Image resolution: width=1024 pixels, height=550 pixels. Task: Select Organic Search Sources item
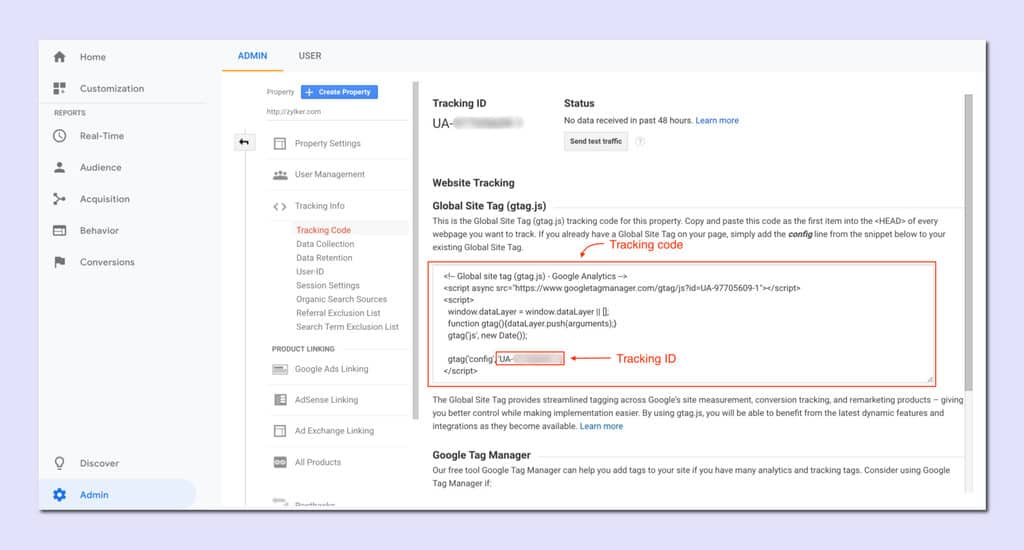(342, 299)
